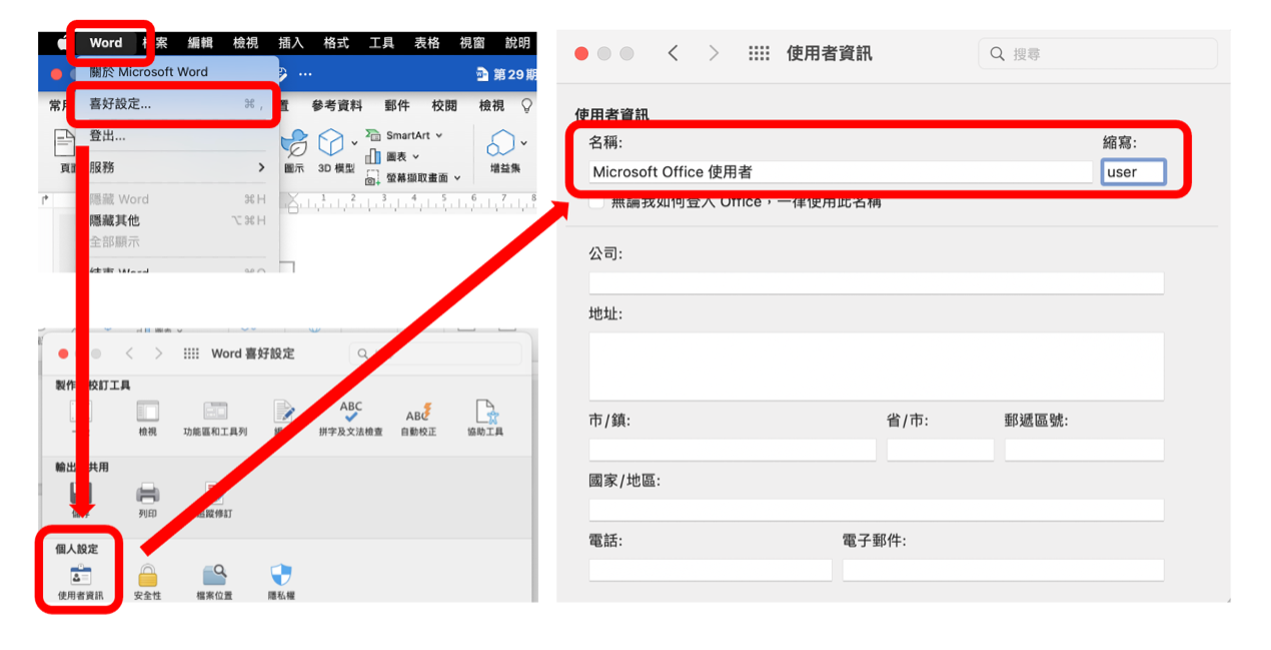Click the 搜尋 search field in 使用者資訊
This screenshot has height=650, width=1271.
pyautogui.click(x=1097, y=54)
